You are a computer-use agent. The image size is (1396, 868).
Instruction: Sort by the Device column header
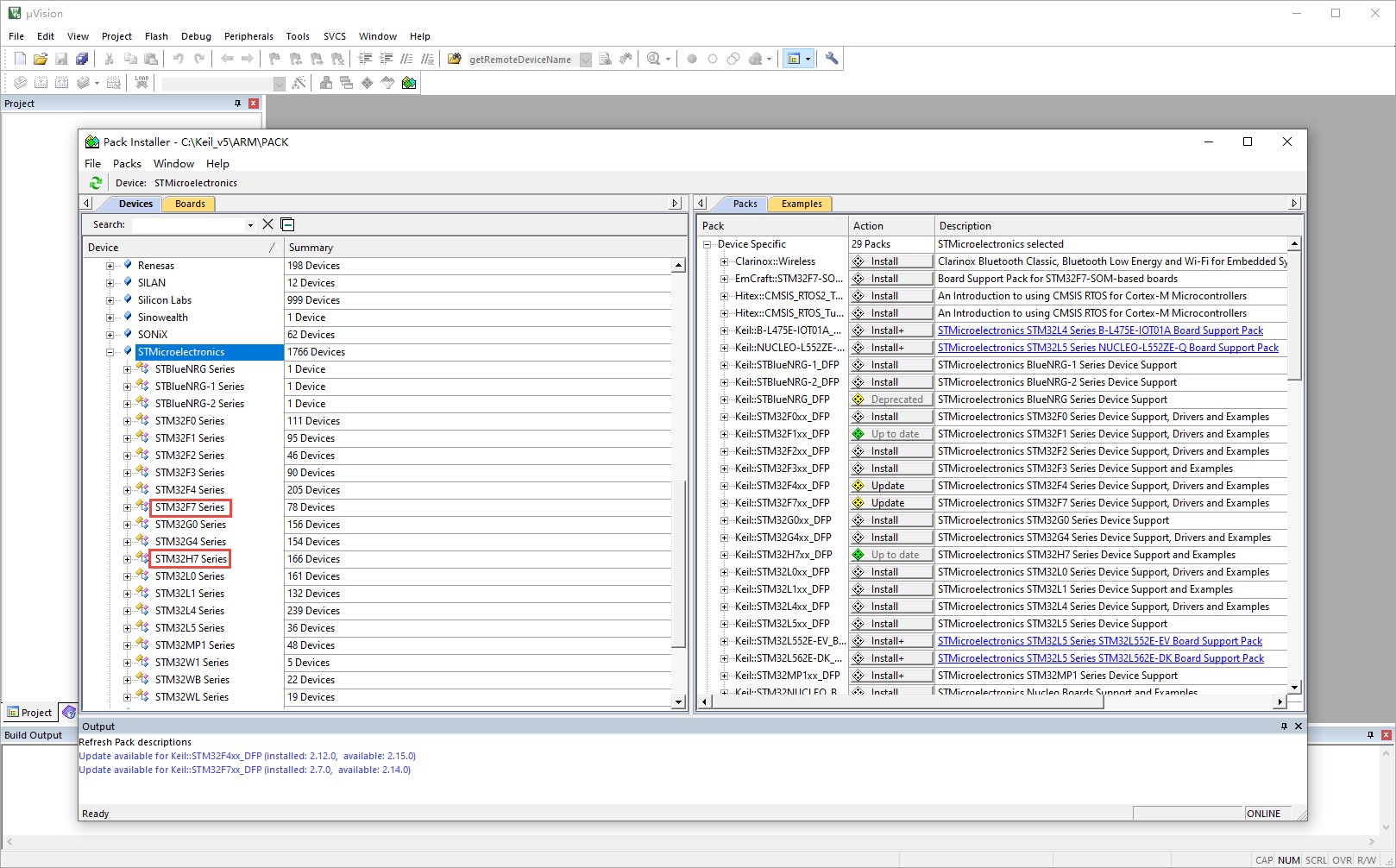(x=183, y=248)
